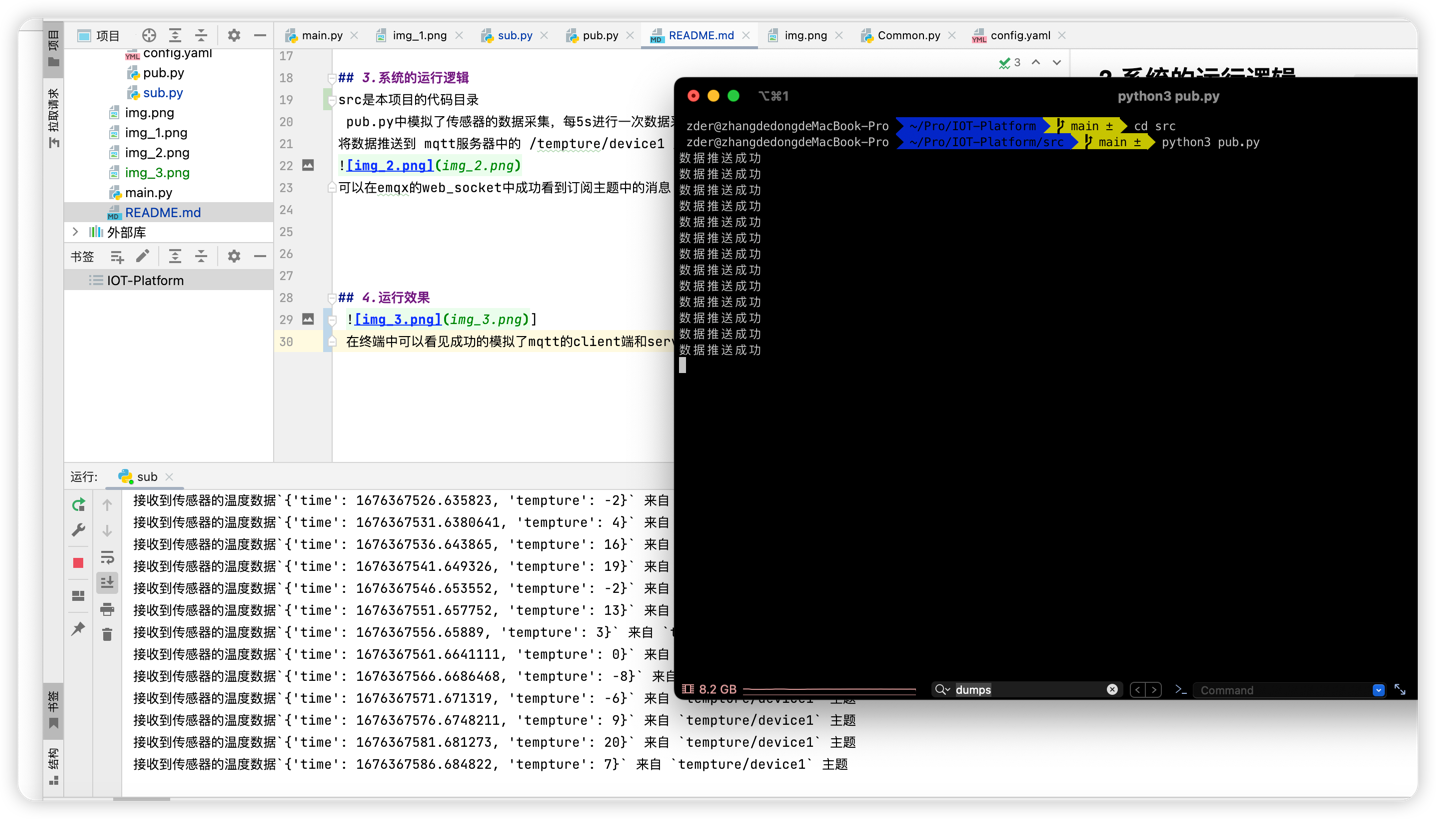
Task: Select img_3.png in the project tree
Action: coord(168,172)
